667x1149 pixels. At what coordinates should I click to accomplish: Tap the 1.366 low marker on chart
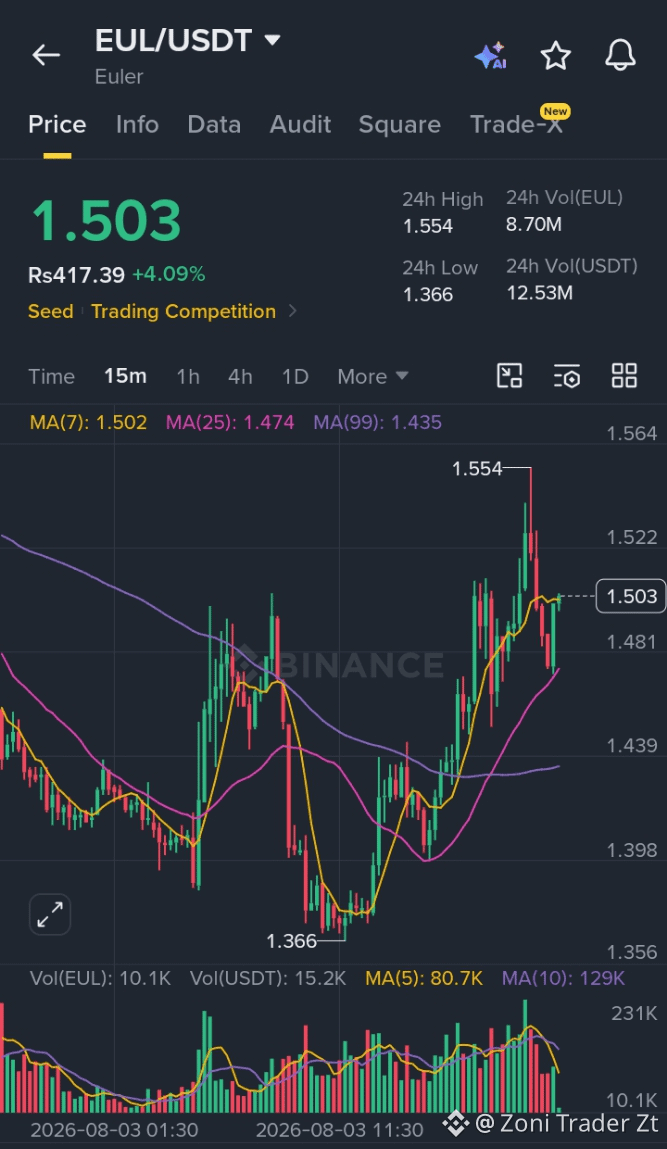[292, 941]
